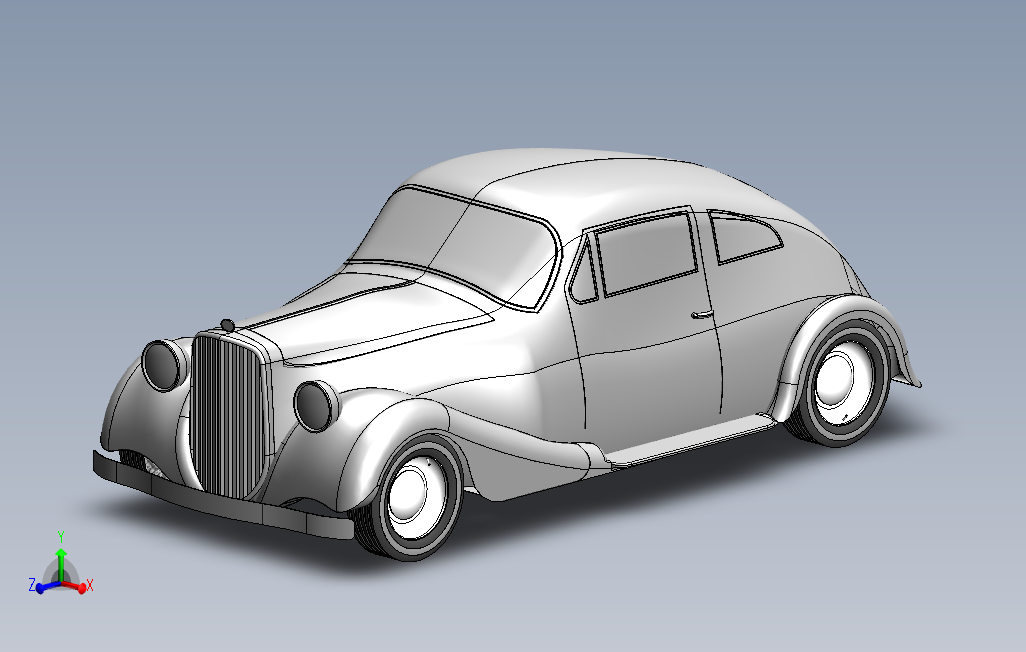1026x652 pixels.
Task: Select the front bumper bar
Action: point(222,499)
